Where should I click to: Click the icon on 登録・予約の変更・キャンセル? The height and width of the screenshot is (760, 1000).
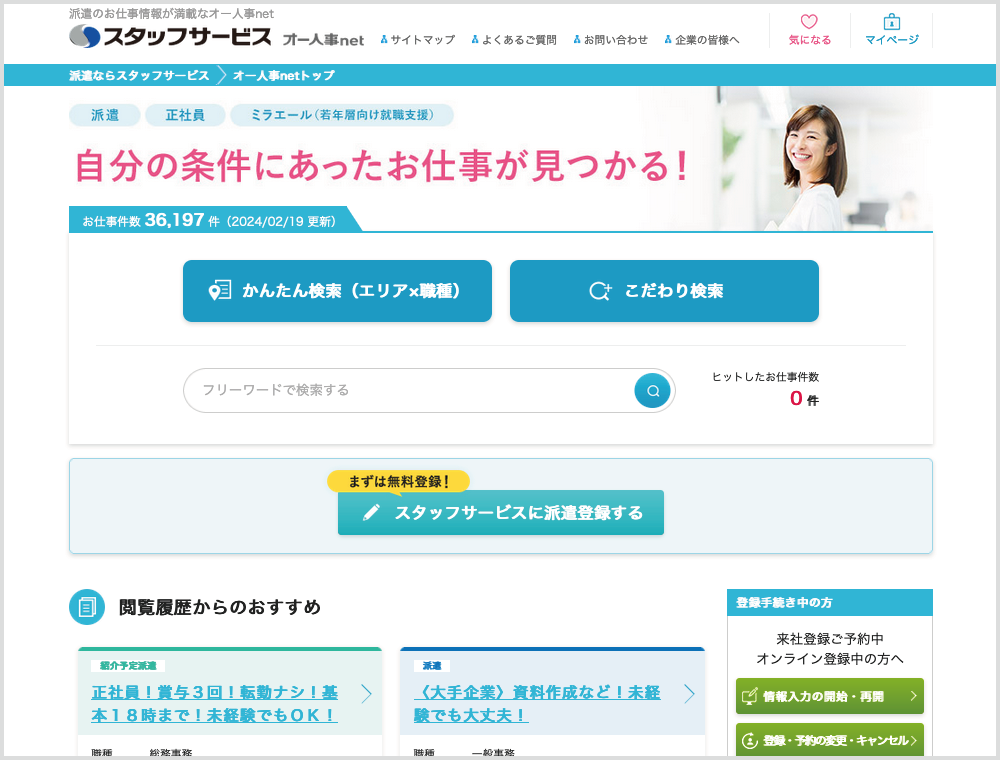(x=750, y=740)
